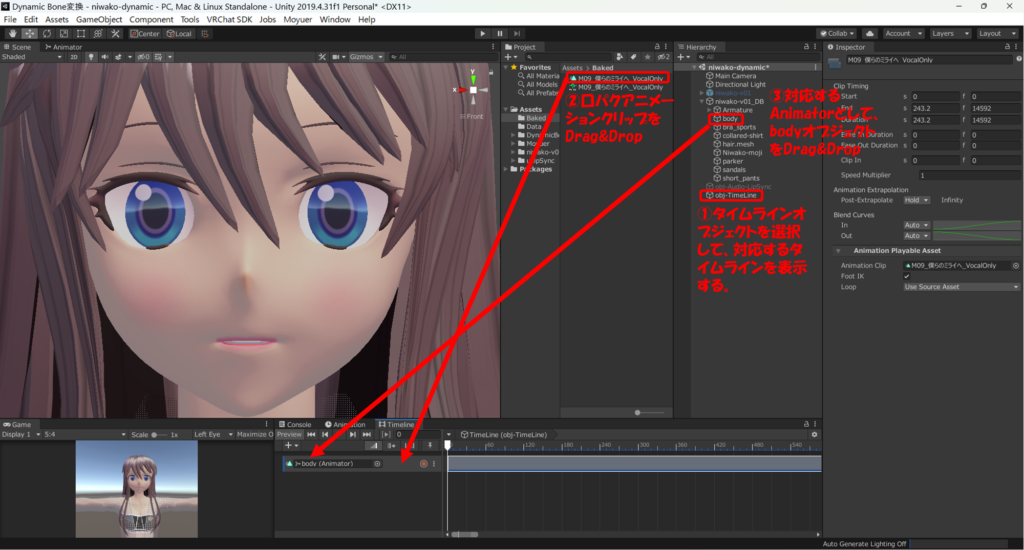
Task: Toggle scene lighting bulb icon
Action: point(90,57)
